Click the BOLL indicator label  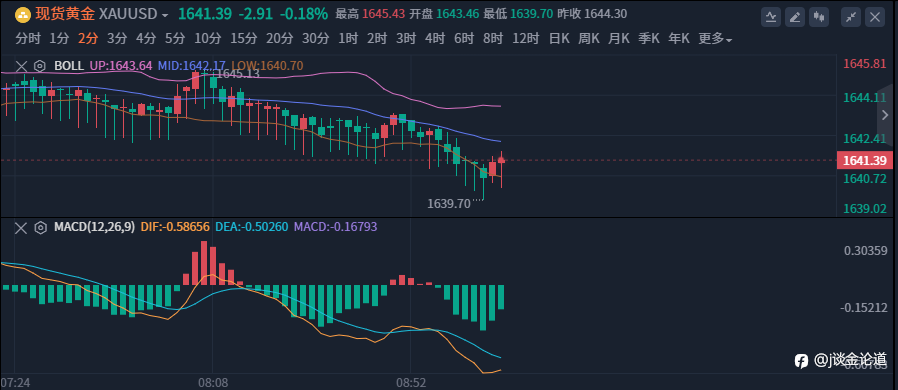click(69, 66)
